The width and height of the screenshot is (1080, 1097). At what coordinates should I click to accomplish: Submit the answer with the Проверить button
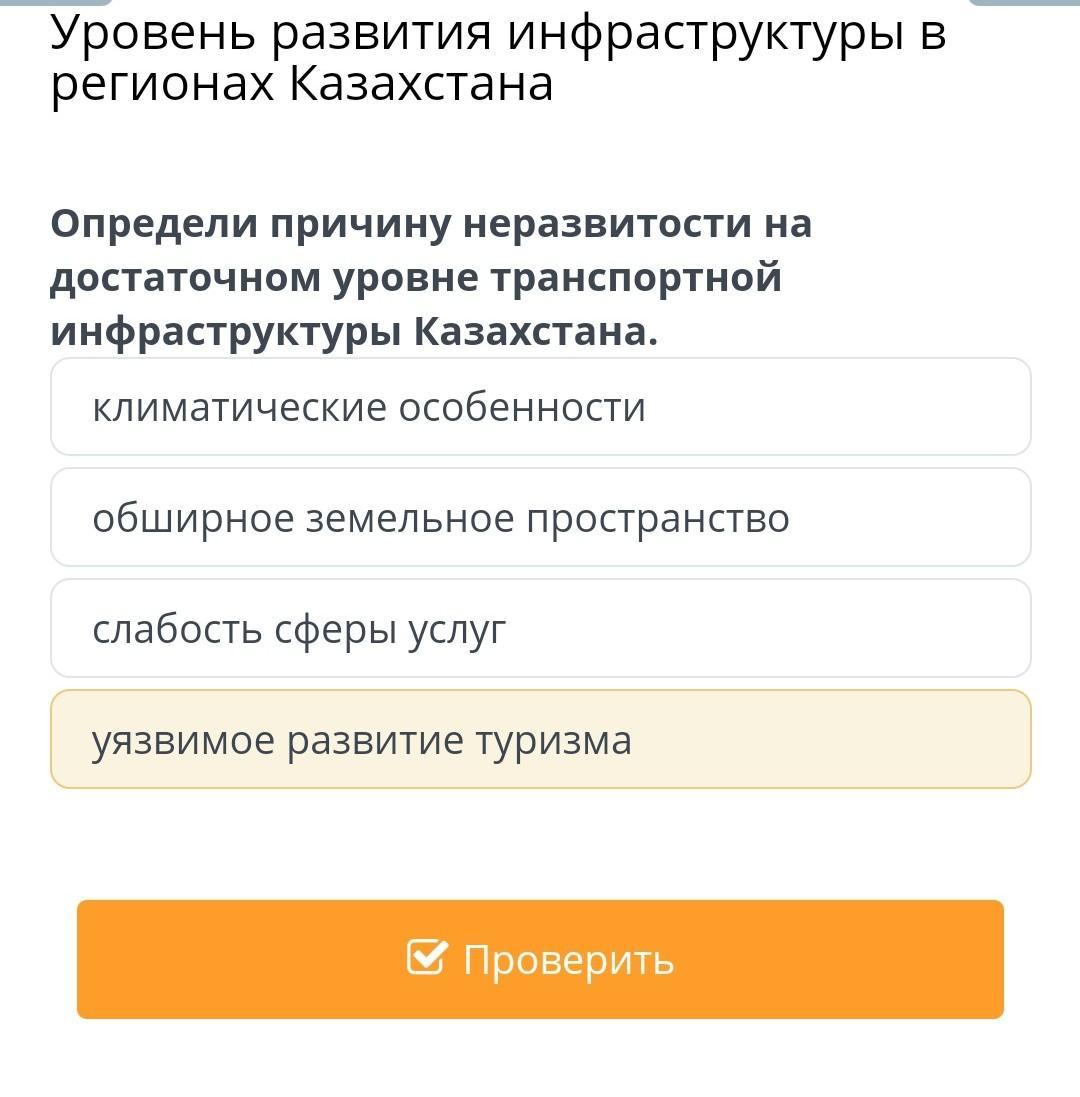(x=540, y=959)
